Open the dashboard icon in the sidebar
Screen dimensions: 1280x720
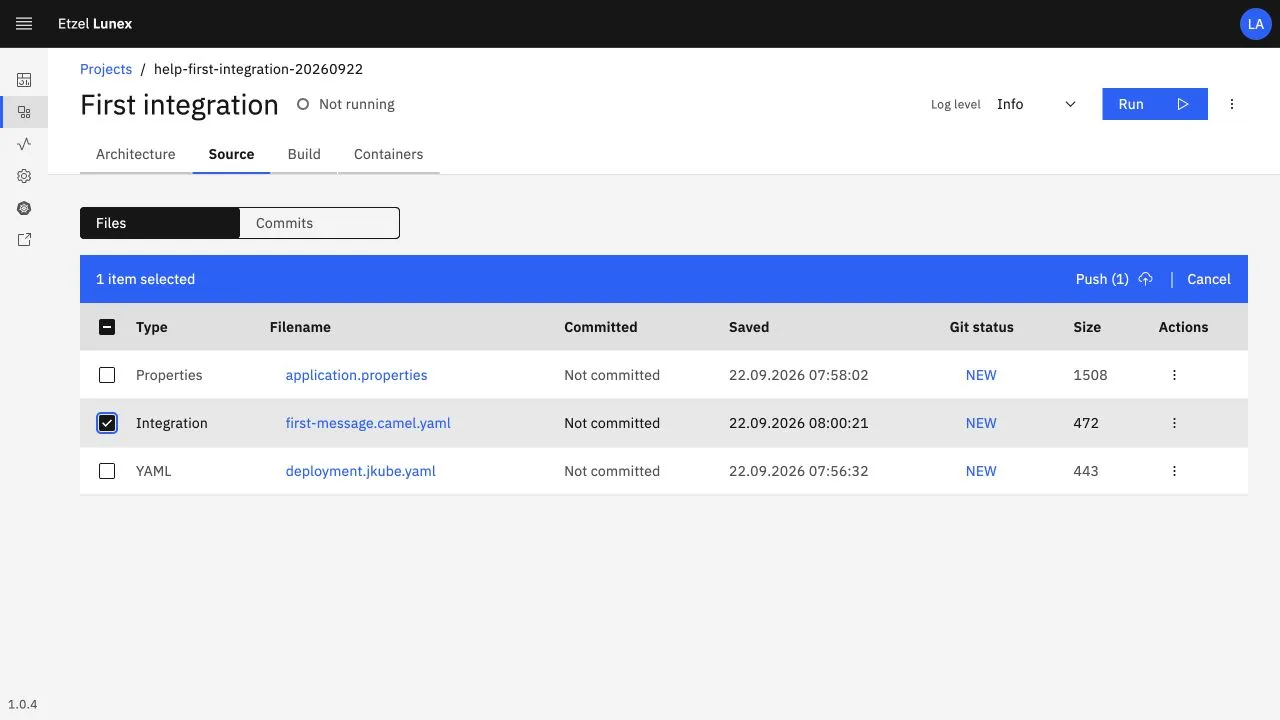click(24, 80)
